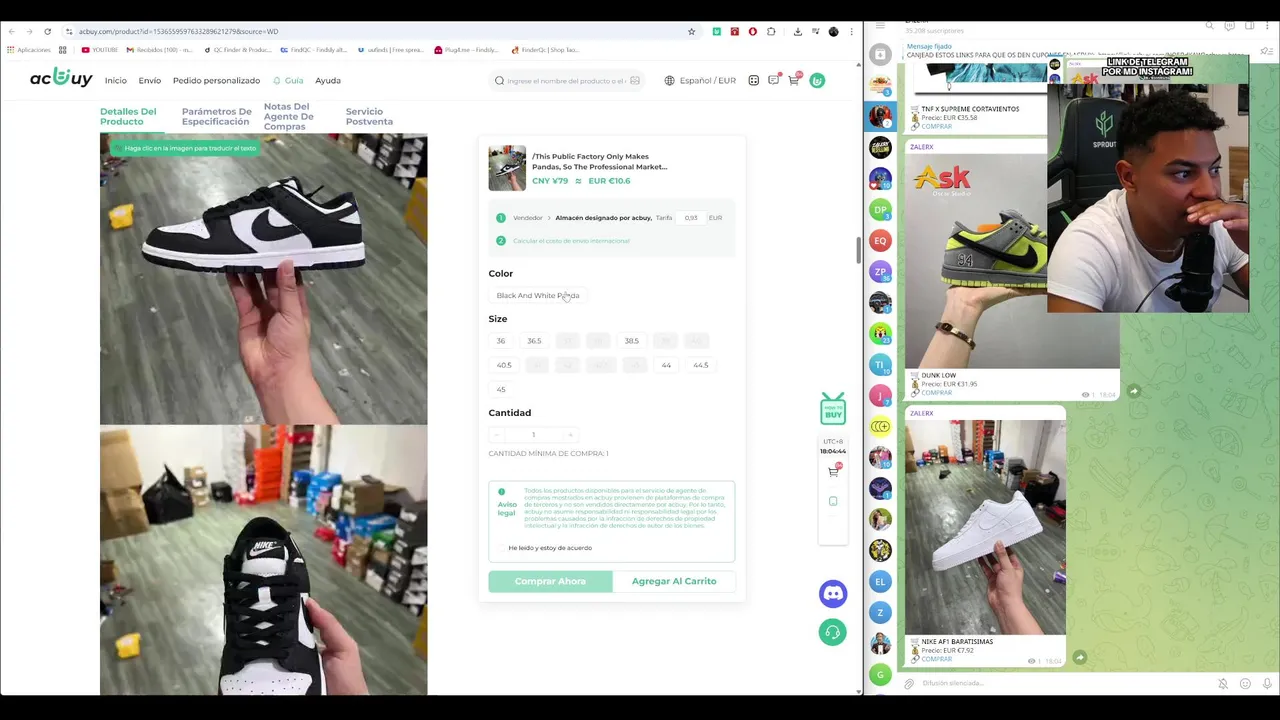The height and width of the screenshot is (720, 1280).
Task: Open the shopping cart in header
Action: click(794, 80)
